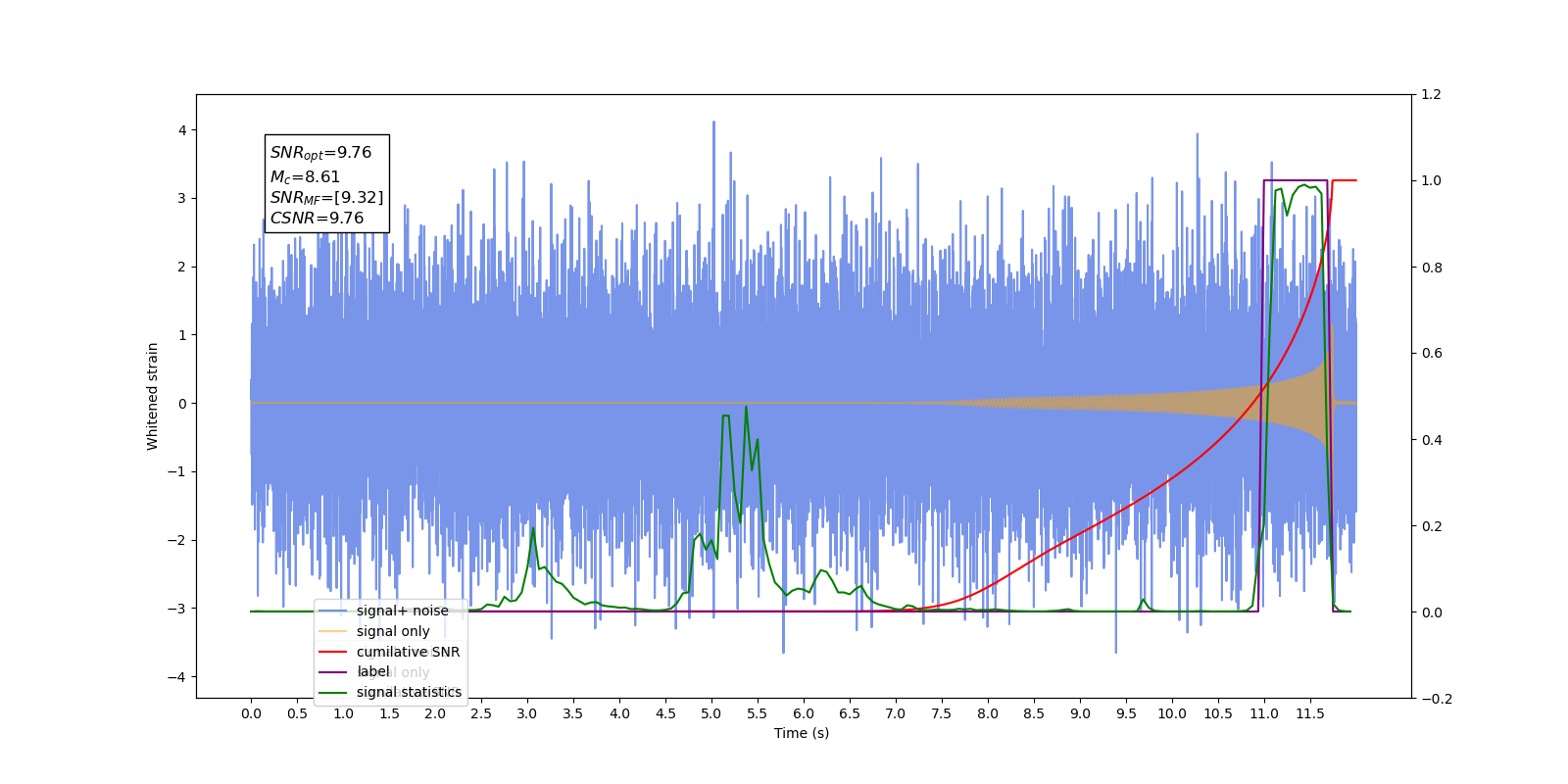Screen dimensions: 1568x784
Task: Click the orange line sample in the legend
Action: [x=333, y=631]
